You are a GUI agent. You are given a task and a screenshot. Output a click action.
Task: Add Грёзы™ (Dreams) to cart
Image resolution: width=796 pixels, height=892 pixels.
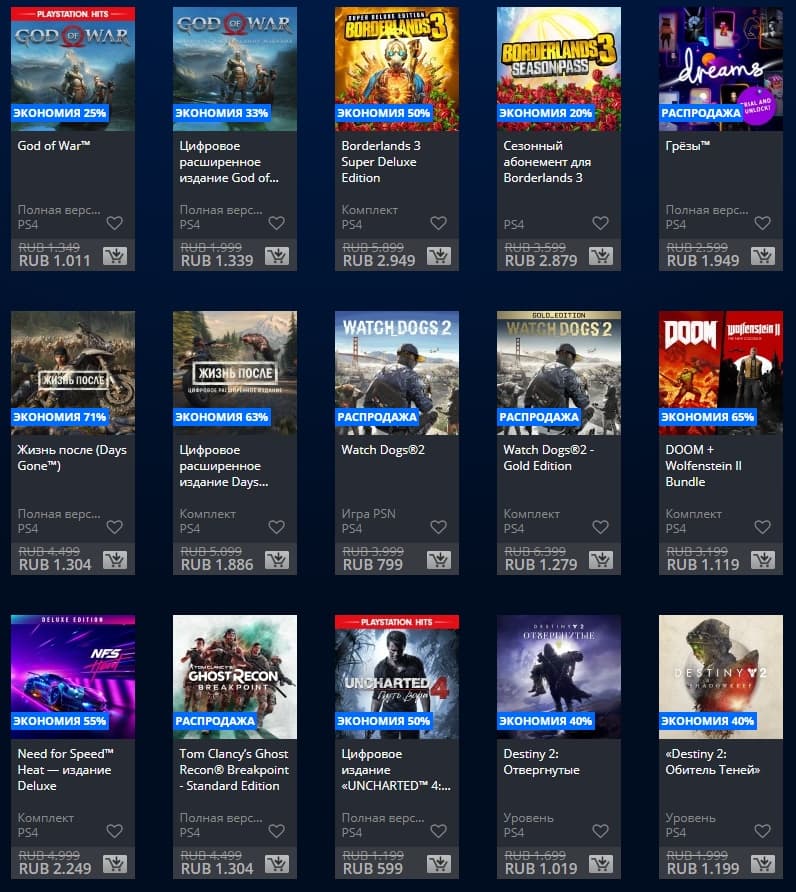(x=763, y=256)
